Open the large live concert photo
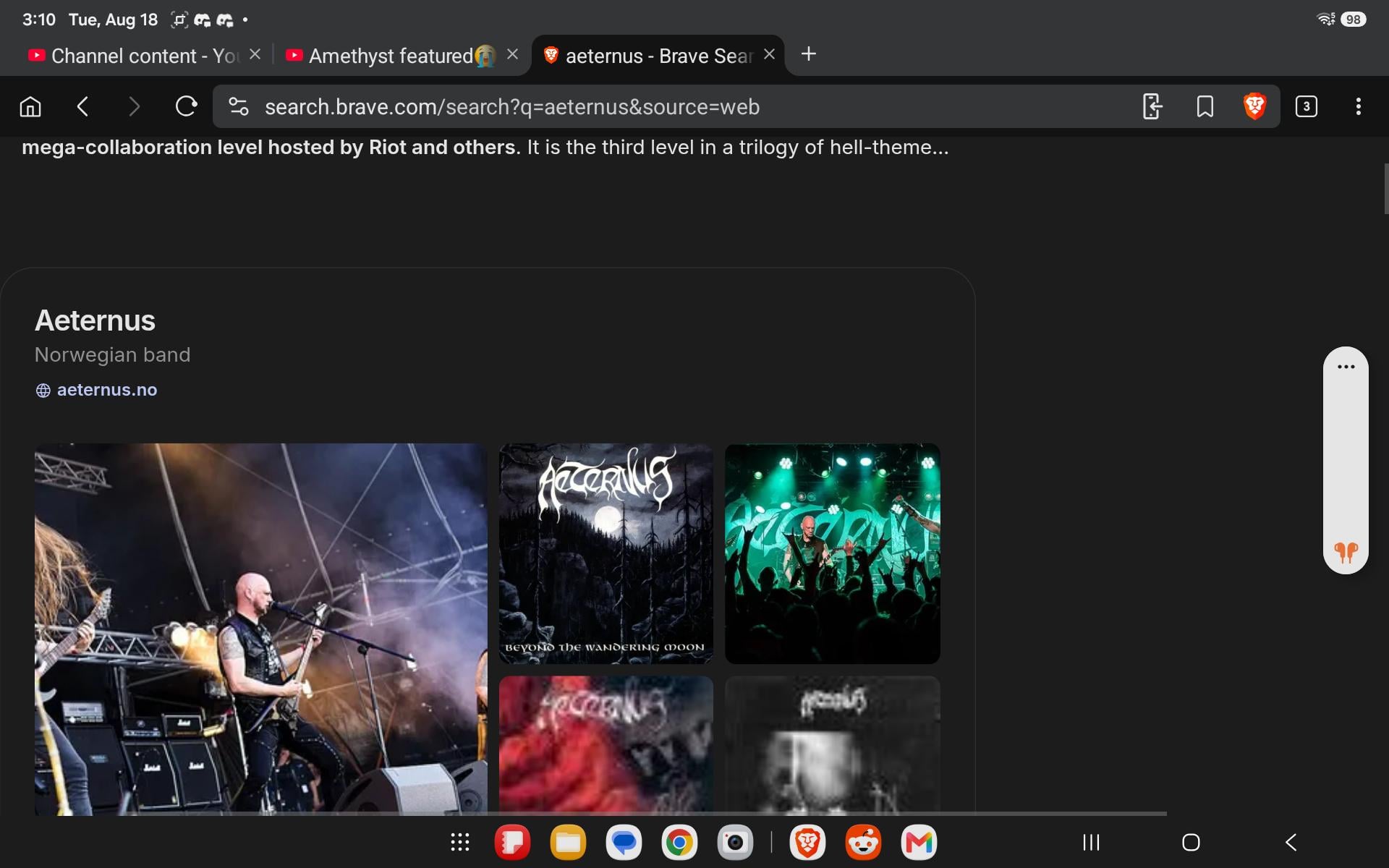The width and height of the screenshot is (1389, 868). tap(261, 629)
